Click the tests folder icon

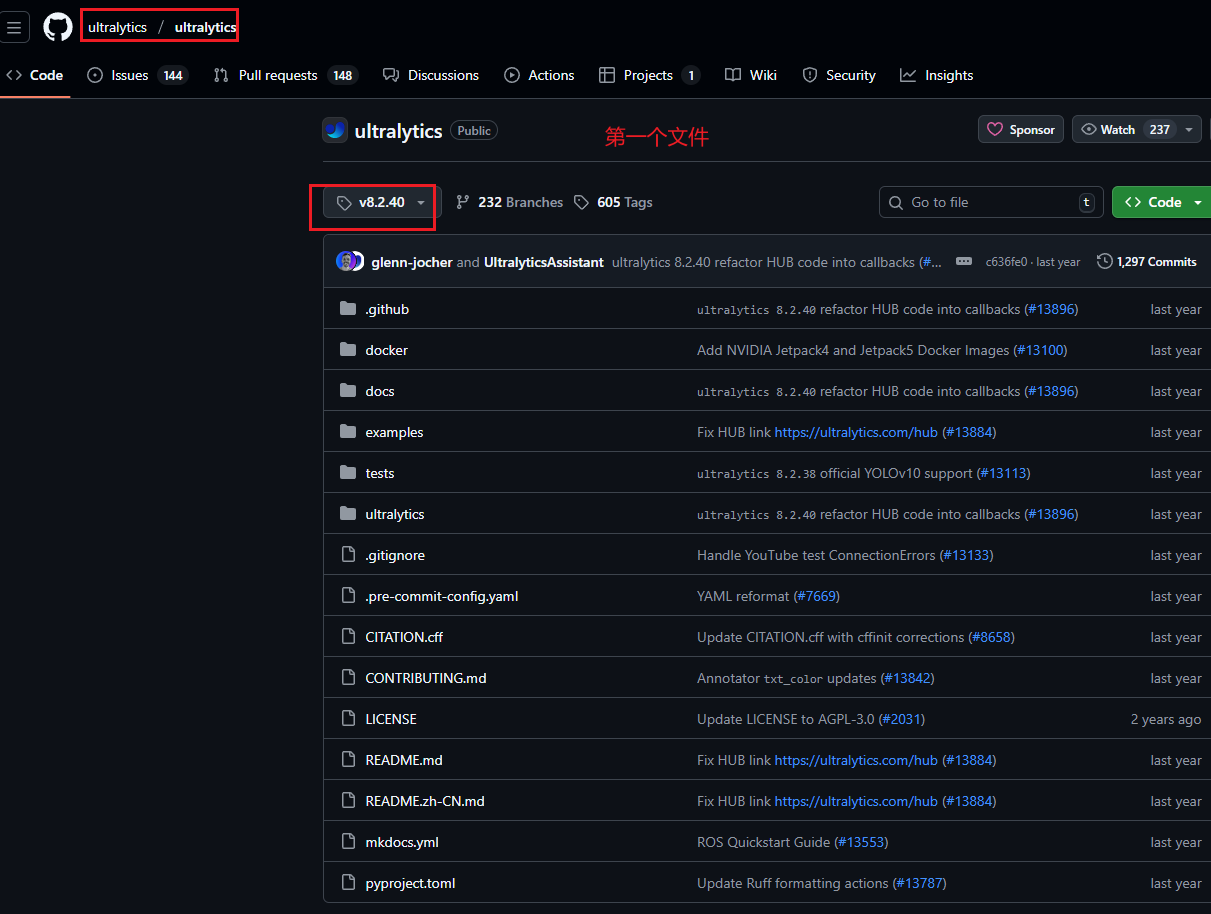348,473
